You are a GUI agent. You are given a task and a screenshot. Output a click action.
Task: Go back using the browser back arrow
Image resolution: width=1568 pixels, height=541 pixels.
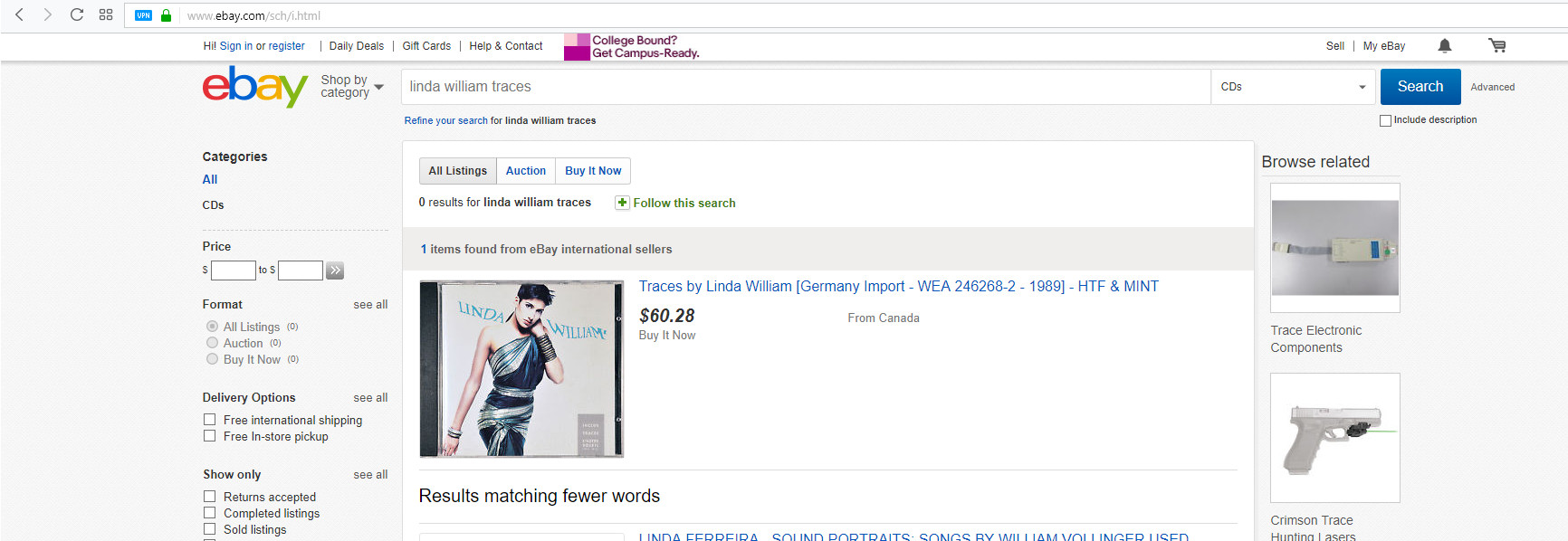pyautogui.click(x=19, y=14)
